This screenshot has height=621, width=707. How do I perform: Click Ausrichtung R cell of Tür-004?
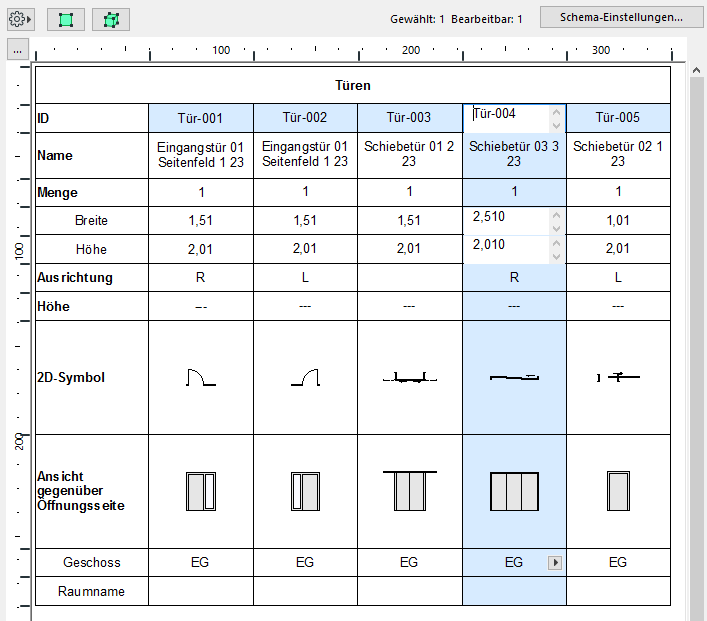[514, 277]
